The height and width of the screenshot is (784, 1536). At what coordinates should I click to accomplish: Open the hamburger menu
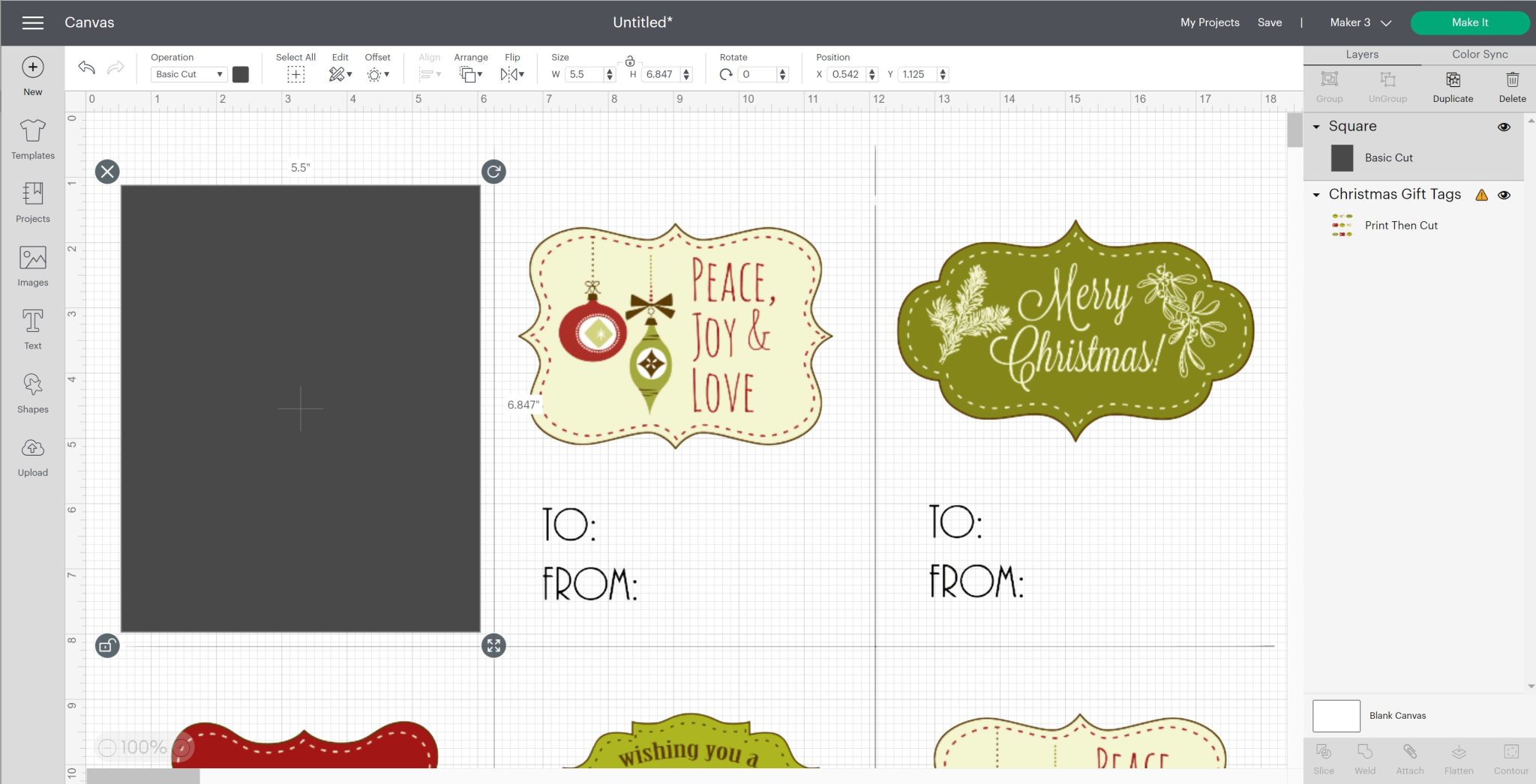pos(32,22)
